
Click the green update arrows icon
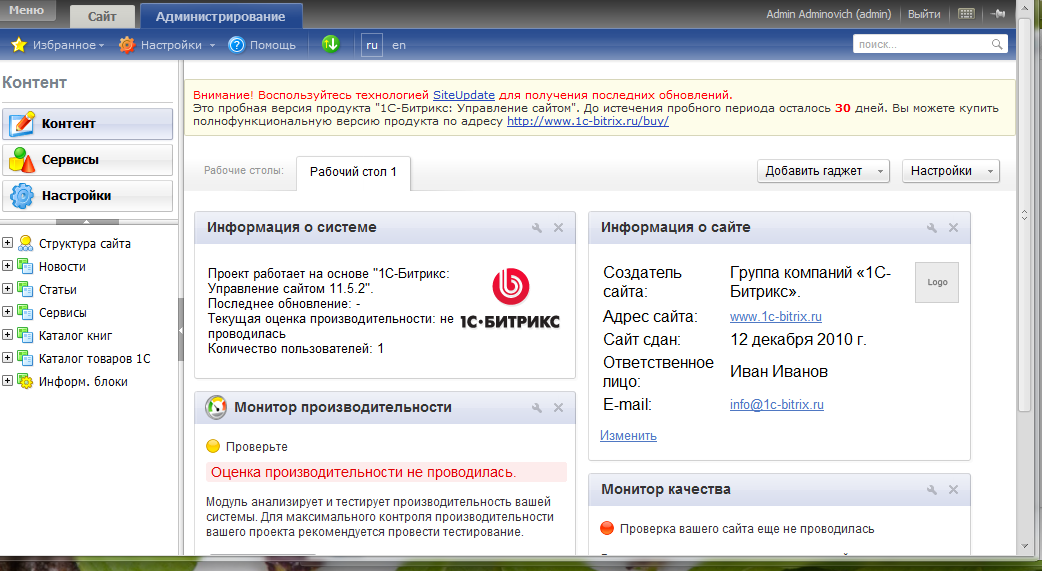(331, 44)
